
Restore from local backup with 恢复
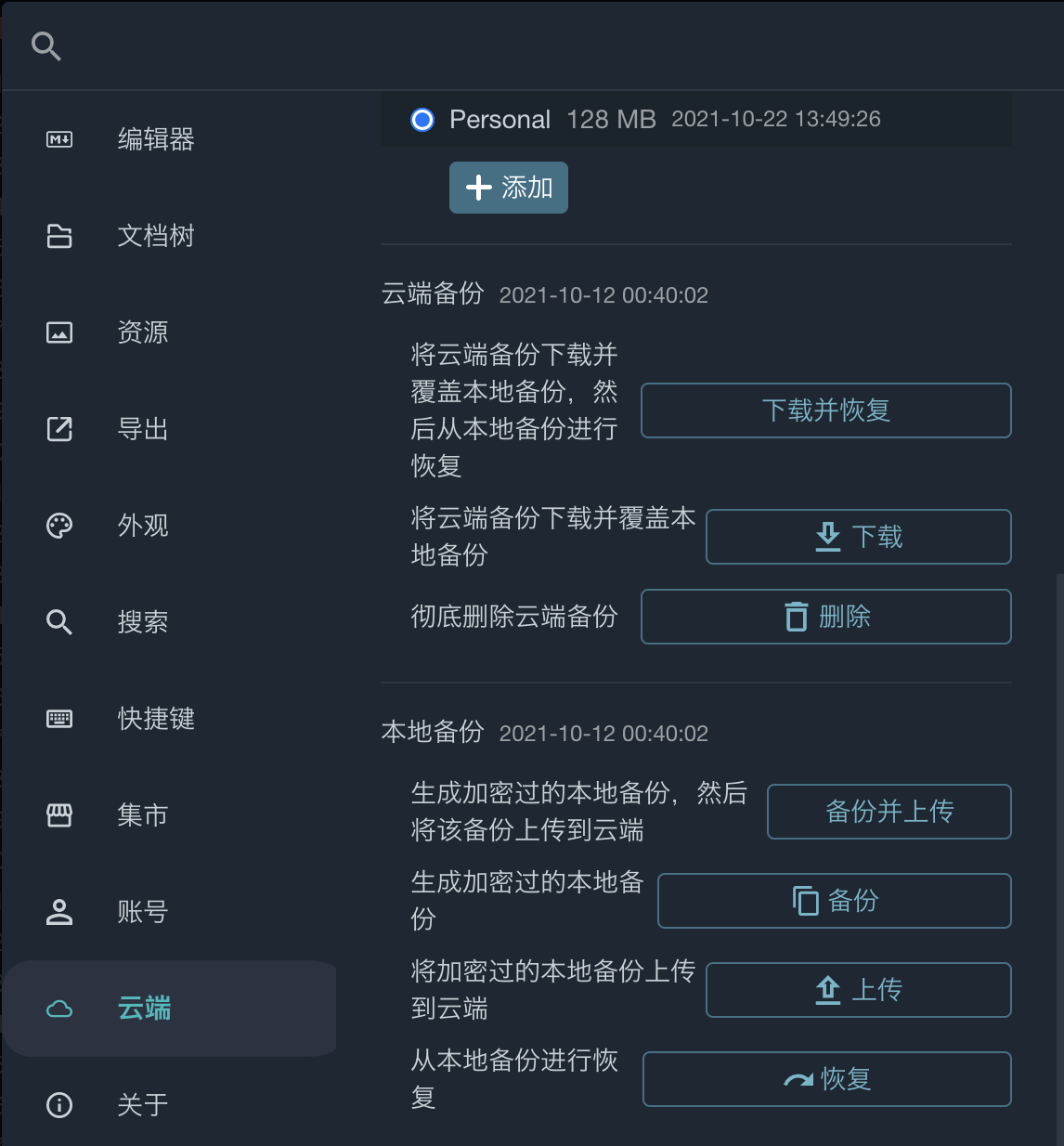coord(826,1079)
